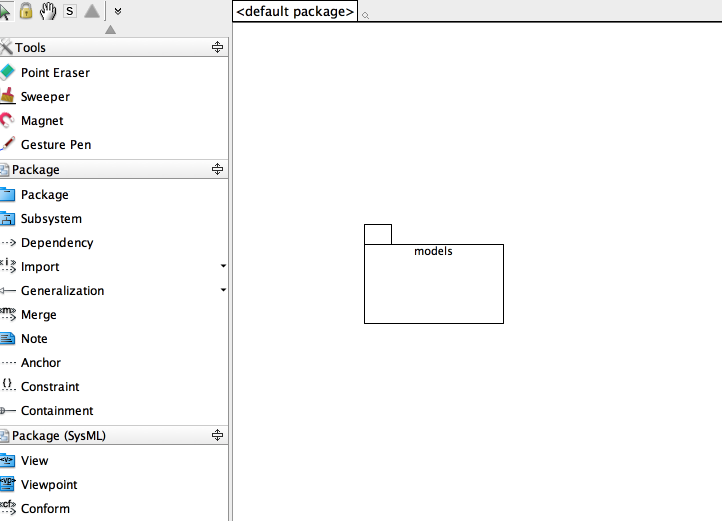This screenshot has height=521, width=722.
Task: Activate the hand pan tool
Action: point(47,11)
